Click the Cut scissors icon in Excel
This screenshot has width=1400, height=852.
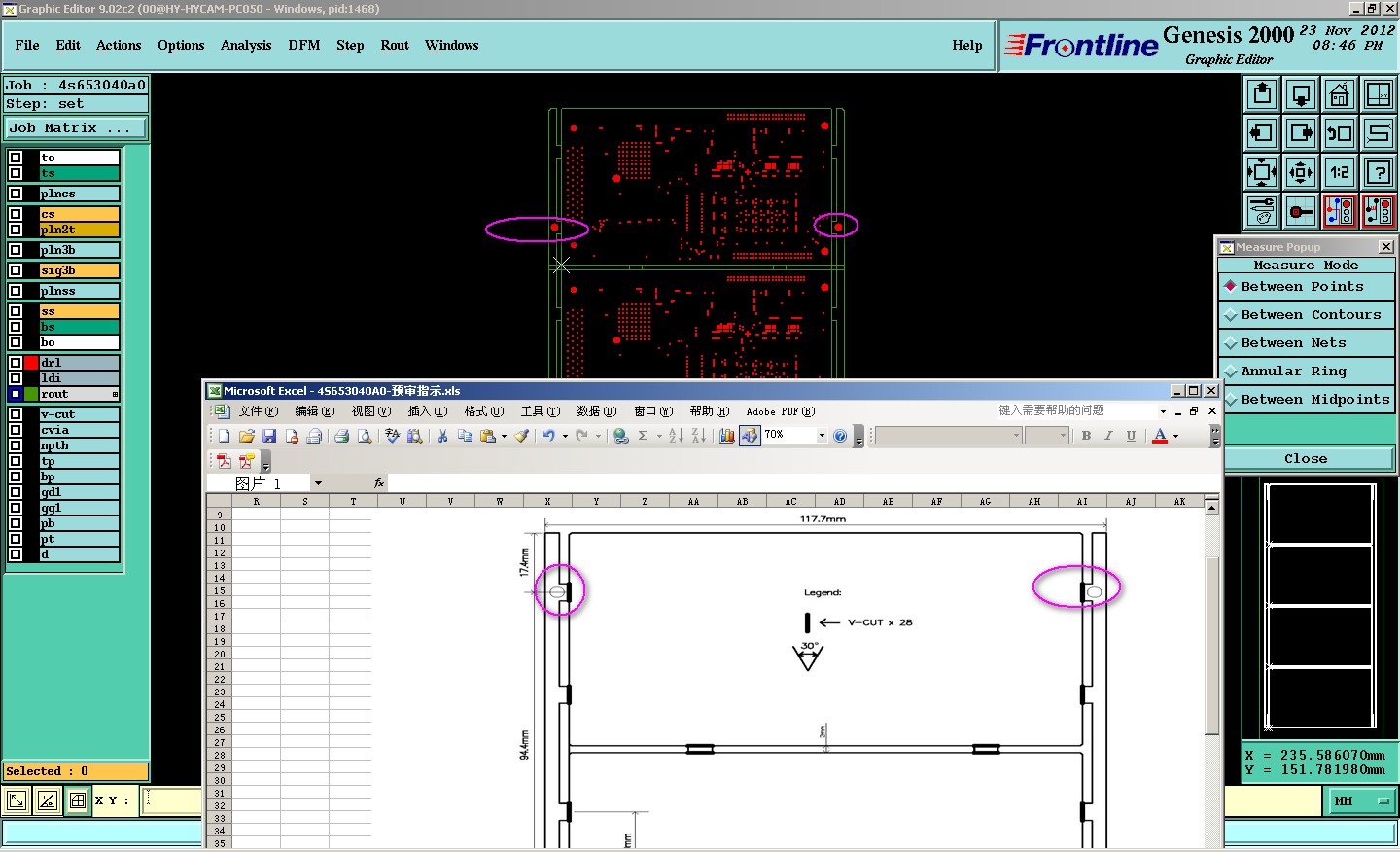click(x=442, y=436)
